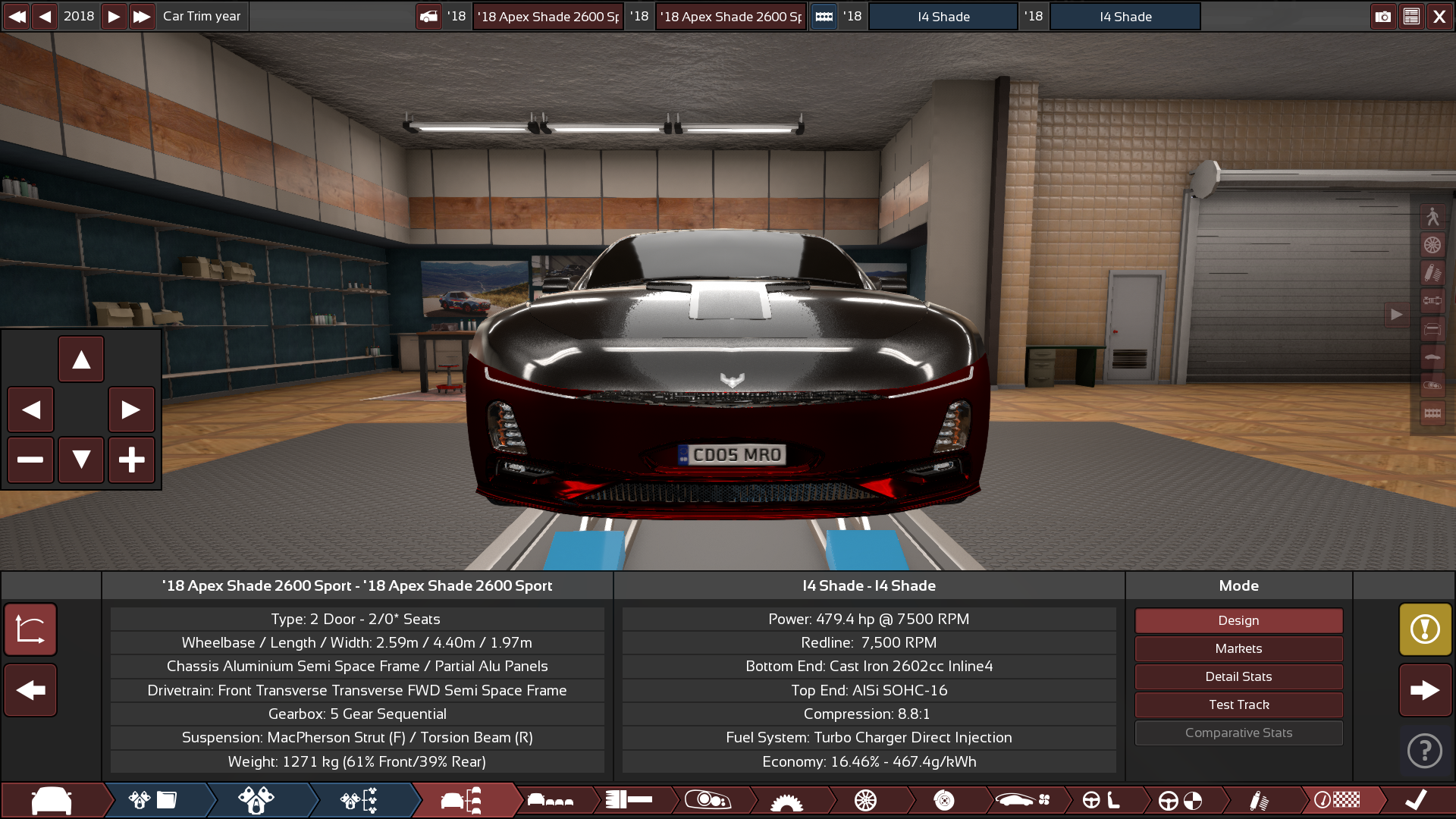Open the interior steering wheel and seat tab
This screenshot has height=819, width=1456.
click(x=1102, y=800)
